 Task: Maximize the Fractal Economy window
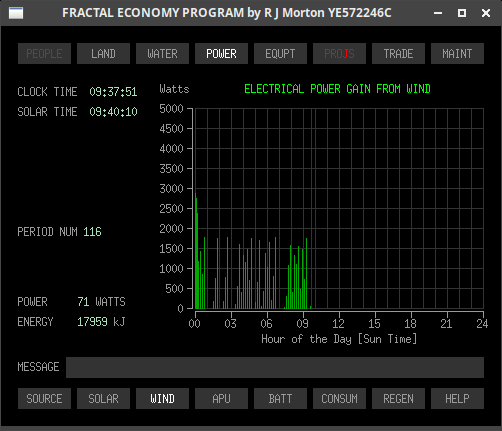[x=462, y=13]
